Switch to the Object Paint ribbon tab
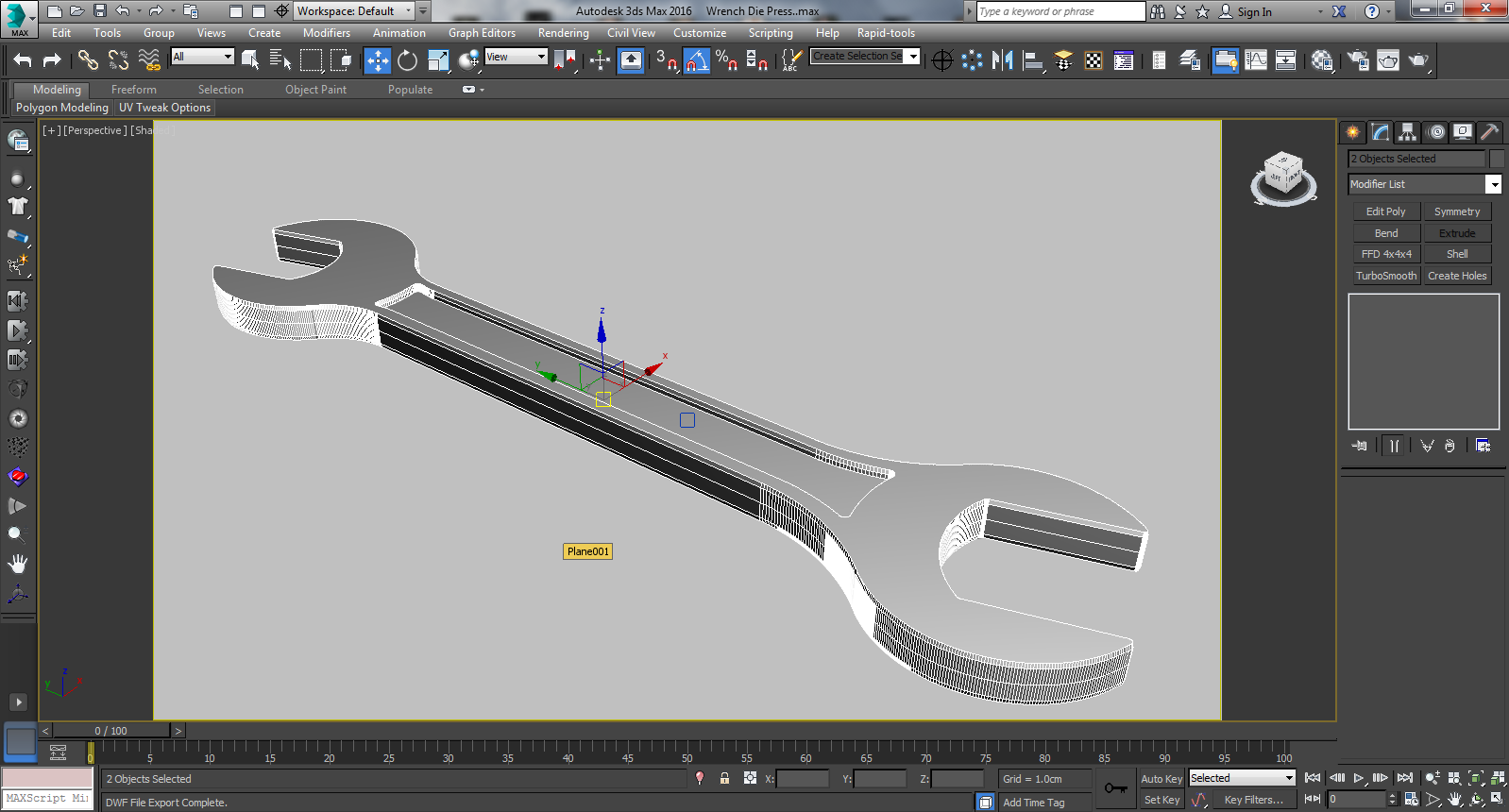Image resolution: width=1509 pixels, height=812 pixels. click(315, 90)
